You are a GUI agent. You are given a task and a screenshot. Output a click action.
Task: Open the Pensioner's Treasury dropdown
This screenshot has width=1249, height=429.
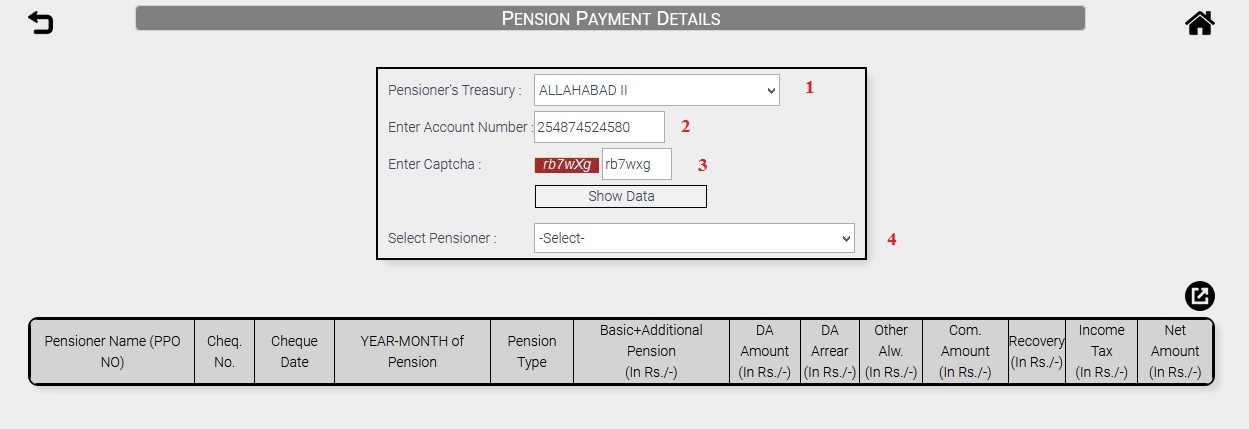tap(656, 90)
